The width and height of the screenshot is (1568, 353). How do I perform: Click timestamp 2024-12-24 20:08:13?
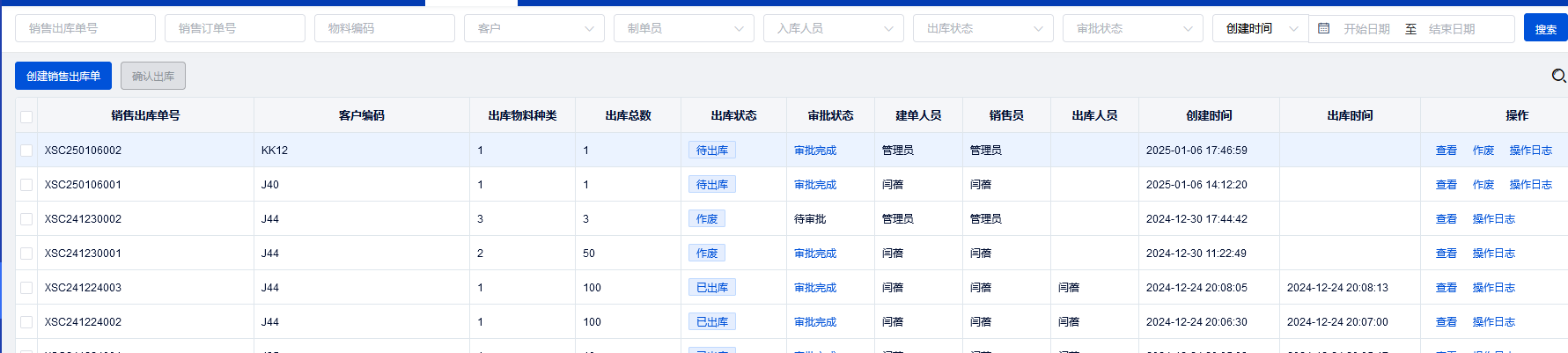(1337, 288)
